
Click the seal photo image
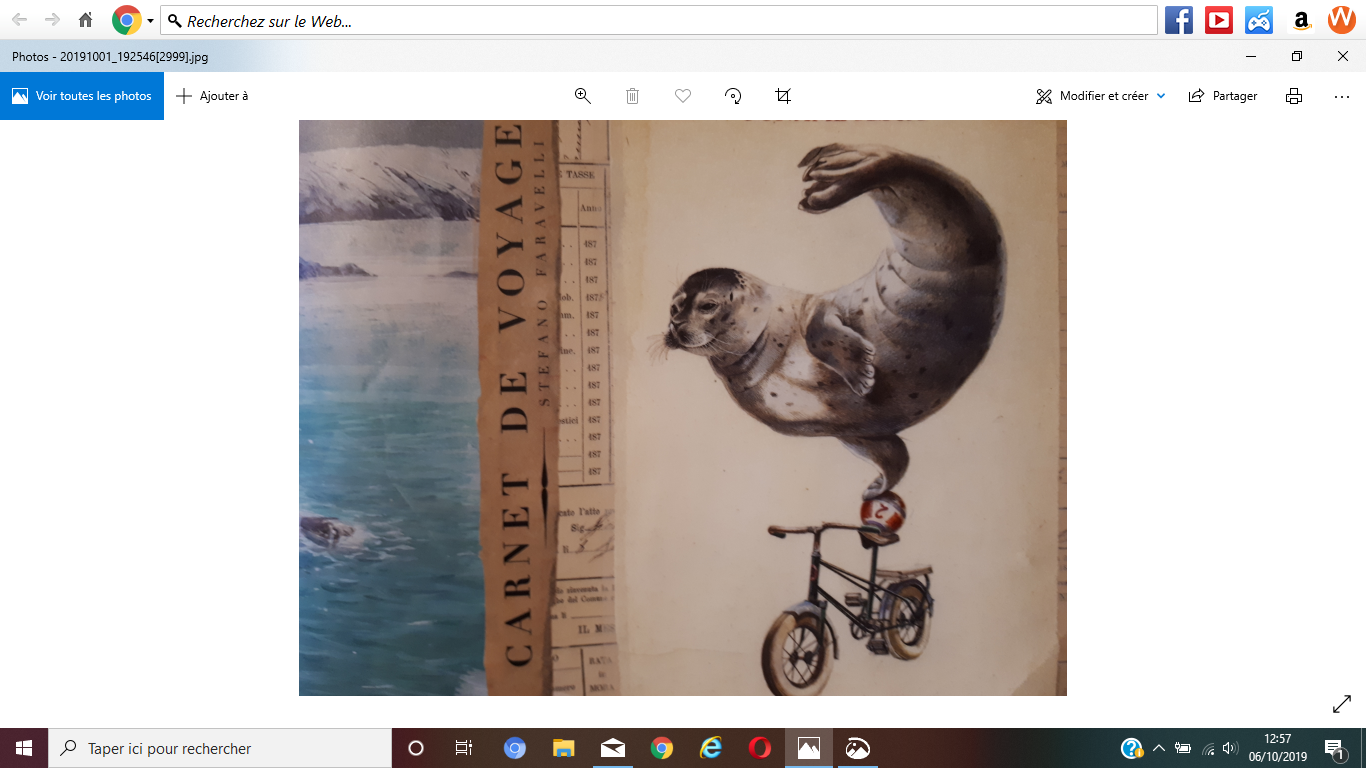[683, 408]
